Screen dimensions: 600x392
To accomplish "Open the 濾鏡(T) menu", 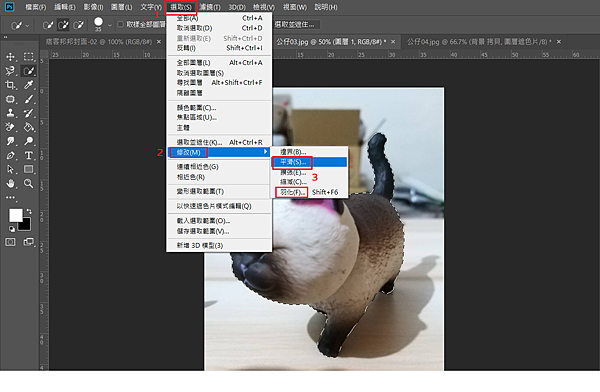I will pyautogui.click(x=210, y=7).
